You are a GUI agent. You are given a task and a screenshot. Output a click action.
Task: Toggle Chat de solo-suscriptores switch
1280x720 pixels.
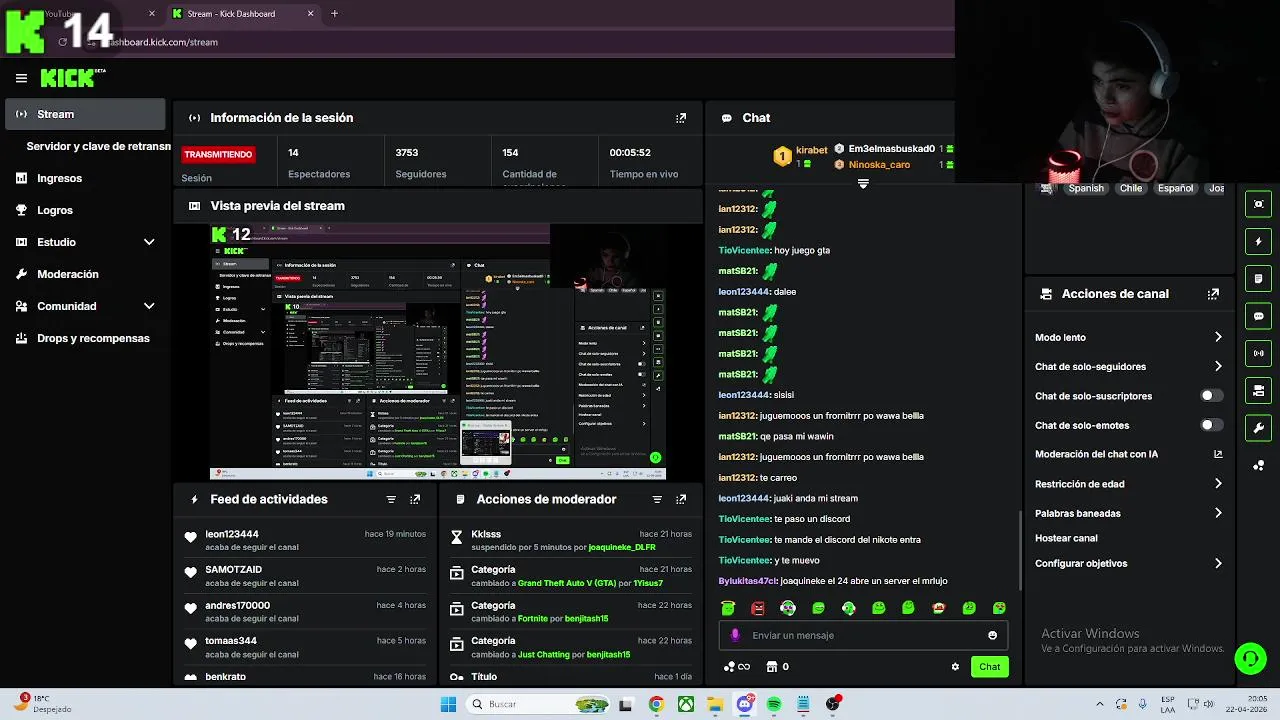[1211, 396]
